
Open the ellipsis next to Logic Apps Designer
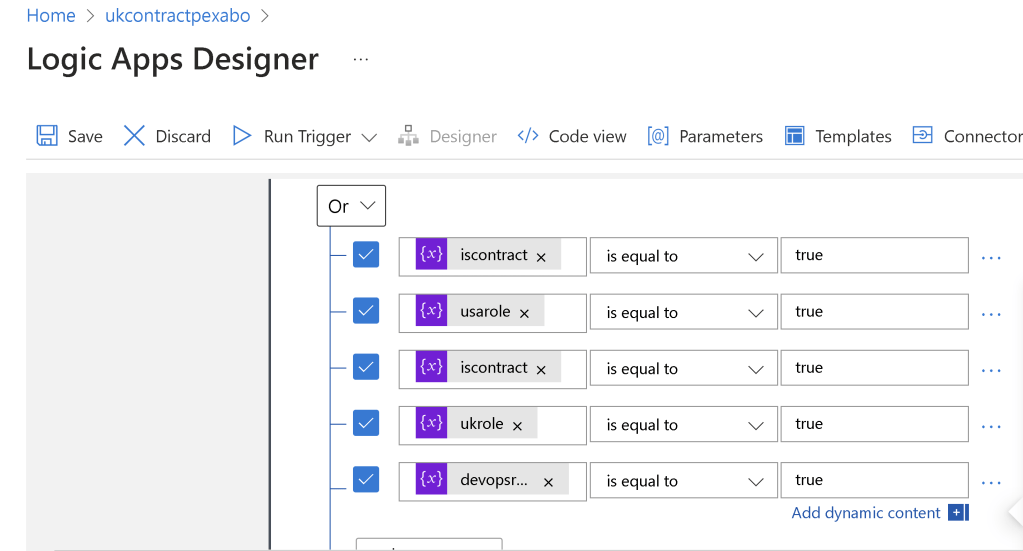pos(361,59)
